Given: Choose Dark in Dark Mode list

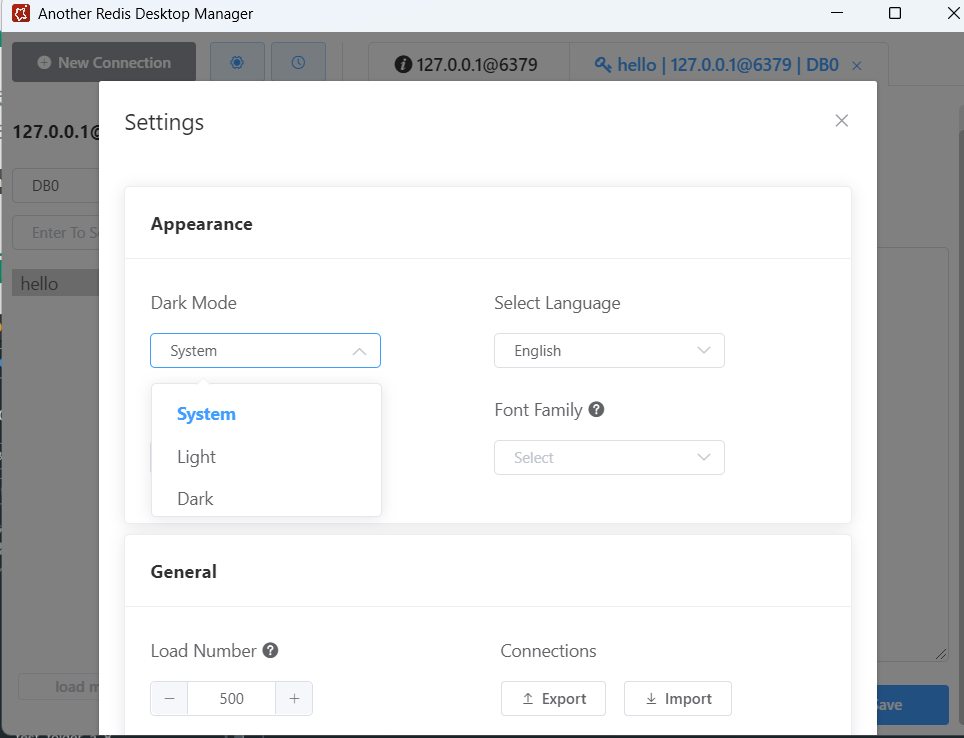Looking at the screenshot, I should [x=266, y=498].
